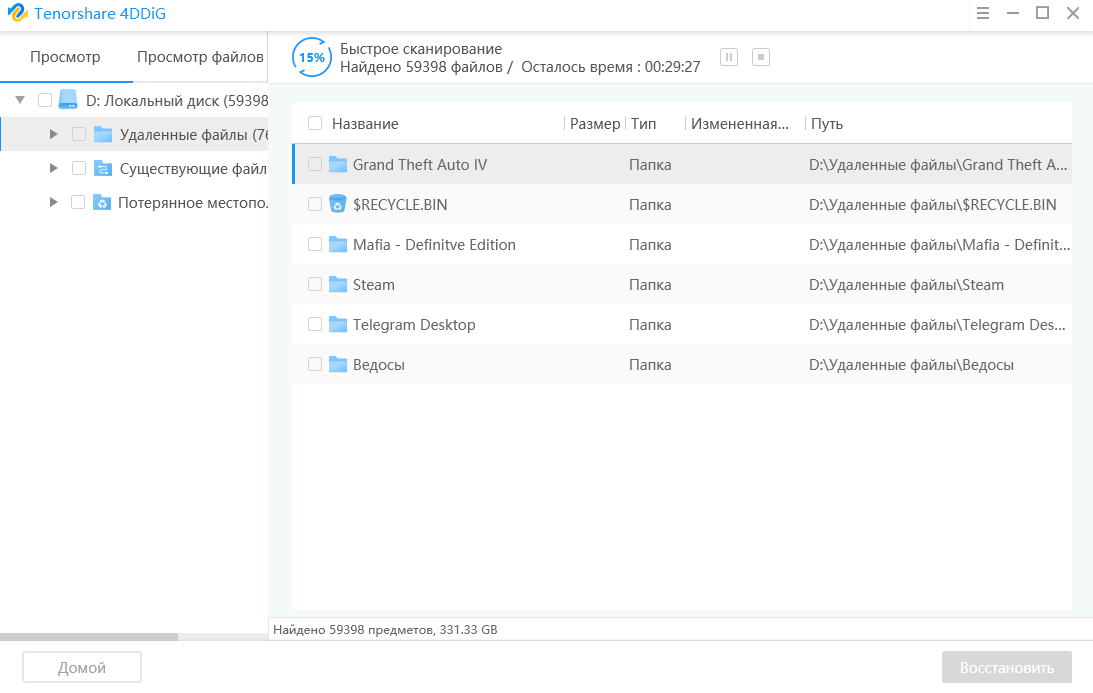Image resolution: width=1093 pixels, height=693 pixels.
Task: Click path D:\Удаленные файлы\Steam
Action: (906, 284)
